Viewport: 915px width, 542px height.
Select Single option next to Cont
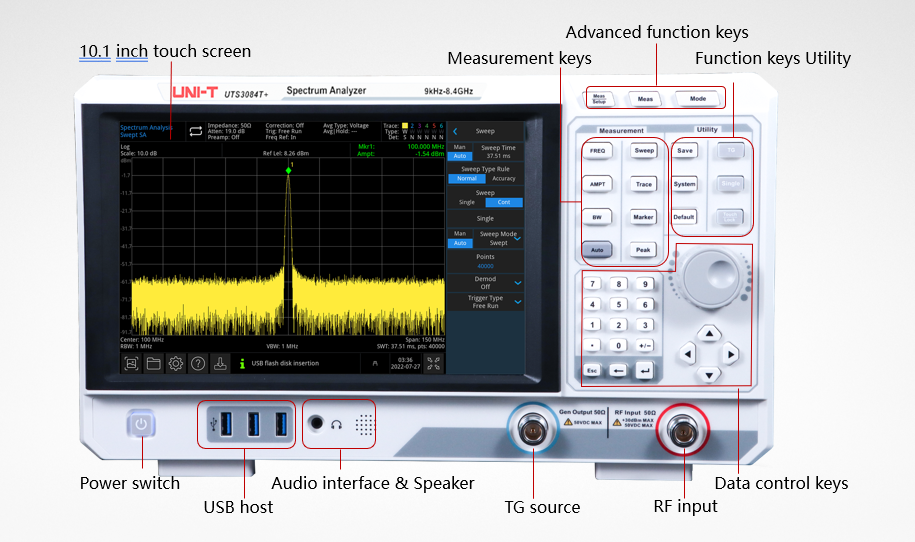[x=467, y=202]
